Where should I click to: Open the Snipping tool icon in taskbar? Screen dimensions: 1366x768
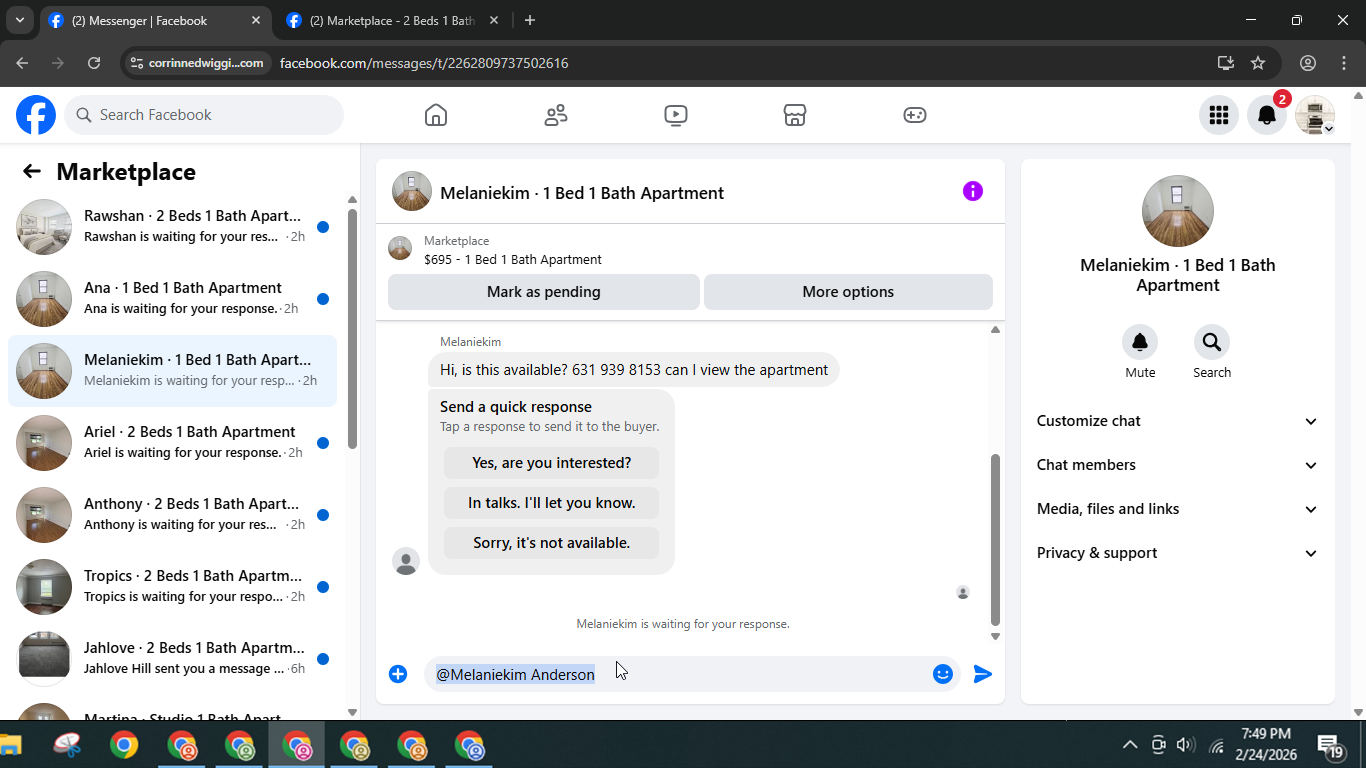point(67,745)
